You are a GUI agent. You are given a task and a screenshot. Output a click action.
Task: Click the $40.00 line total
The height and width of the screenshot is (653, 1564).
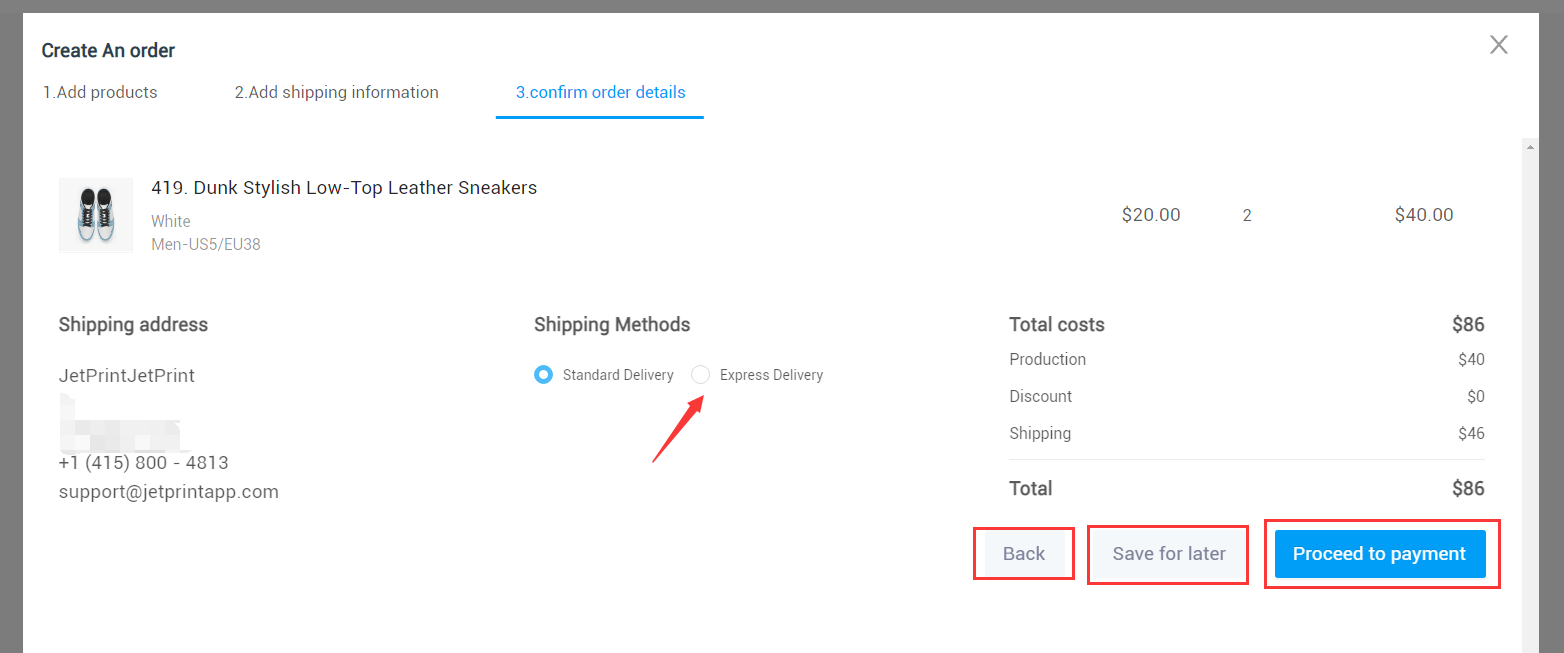(x=1424, y=215)
